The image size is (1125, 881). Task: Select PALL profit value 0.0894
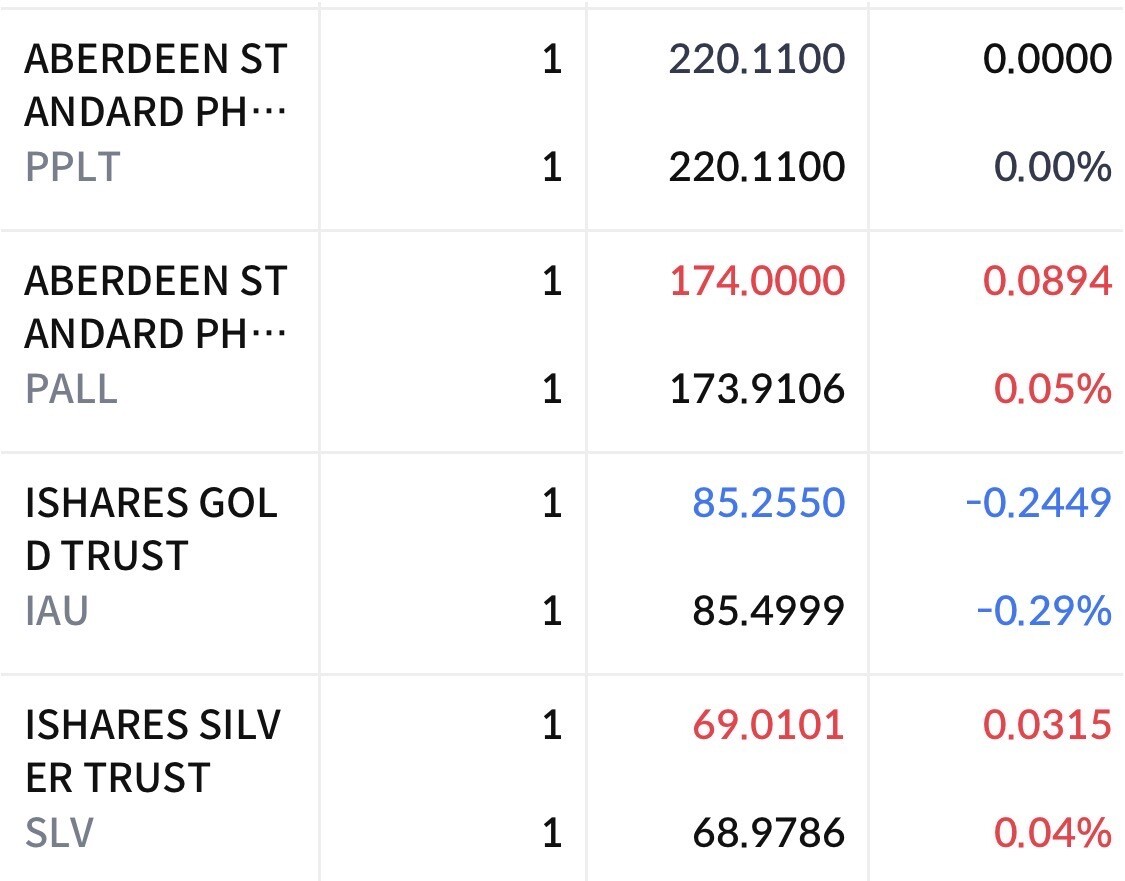tap(1048, 281)
